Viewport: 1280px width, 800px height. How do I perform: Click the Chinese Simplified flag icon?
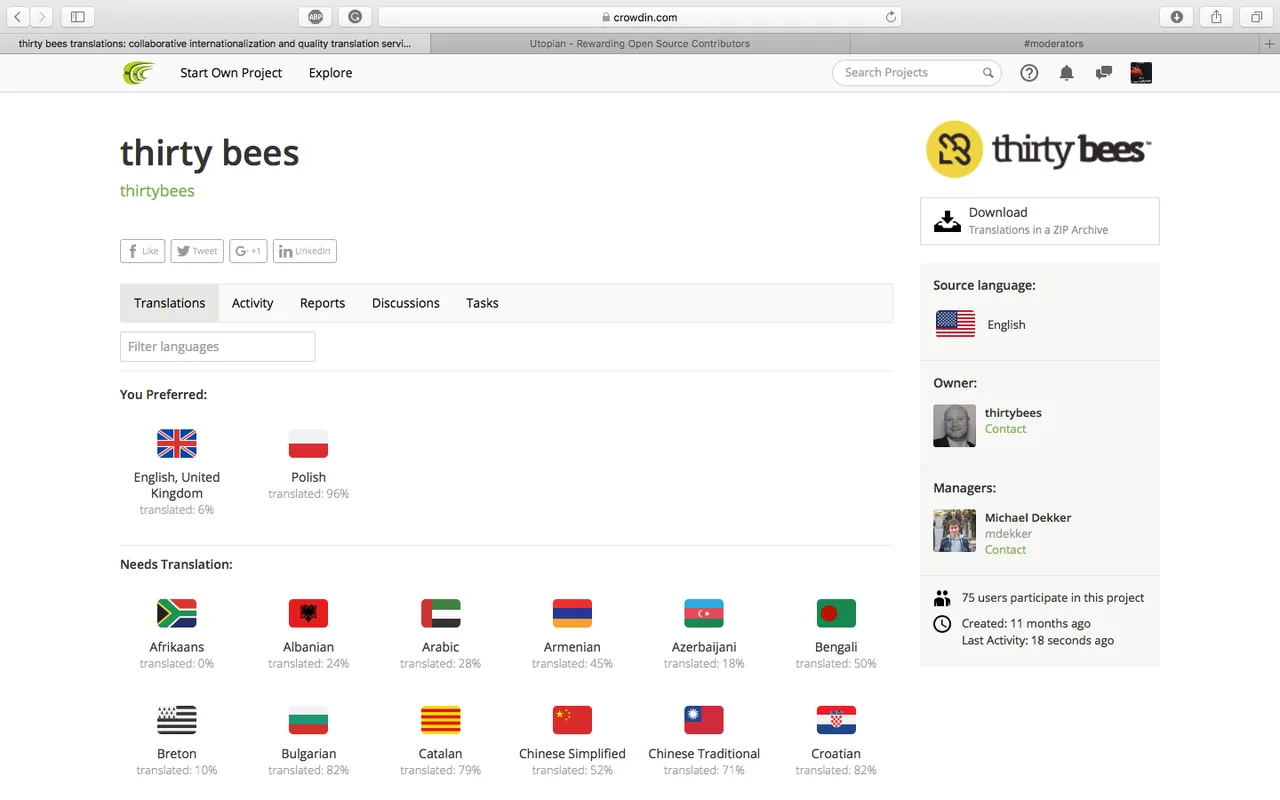tap(572, 720)
